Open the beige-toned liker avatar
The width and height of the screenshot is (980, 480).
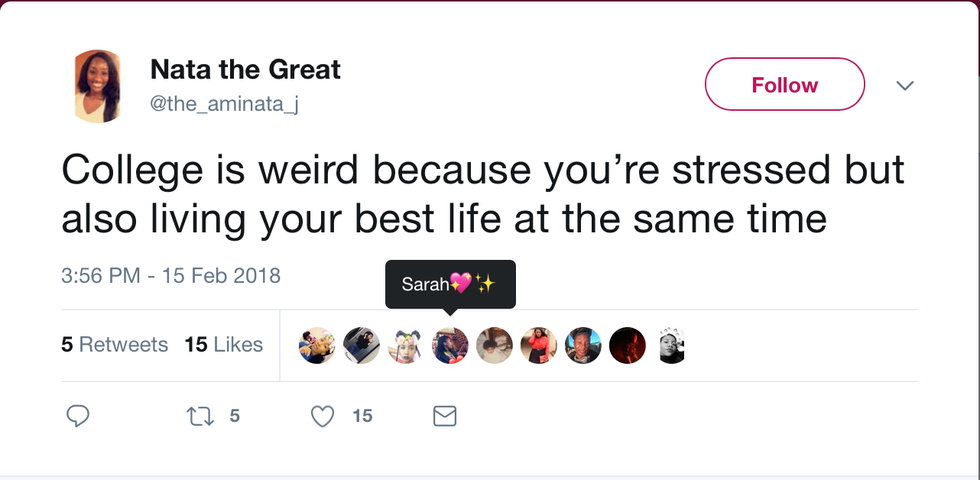point(494,345)
